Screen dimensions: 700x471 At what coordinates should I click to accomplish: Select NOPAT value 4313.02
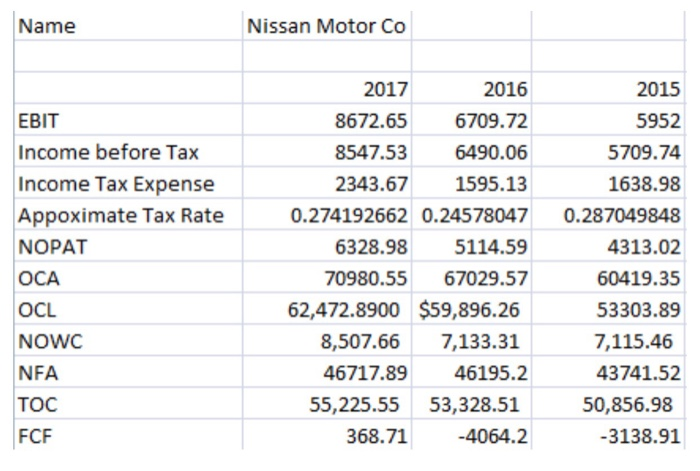608,246
